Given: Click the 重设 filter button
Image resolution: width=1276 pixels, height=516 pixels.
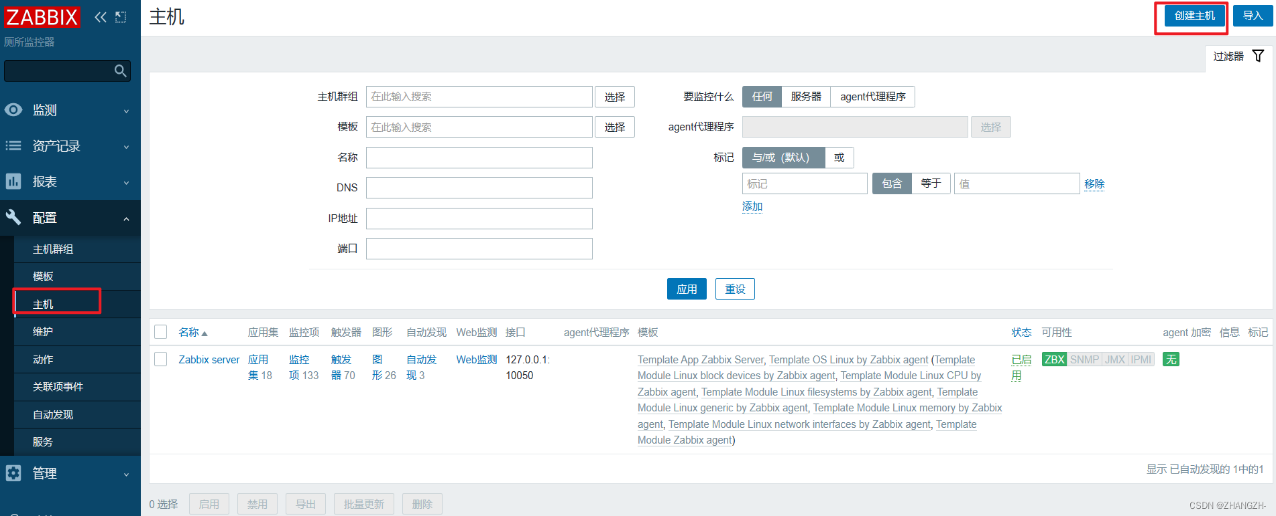Looking at the screenshot, I should pyautogui.click(x=735, y=289).
